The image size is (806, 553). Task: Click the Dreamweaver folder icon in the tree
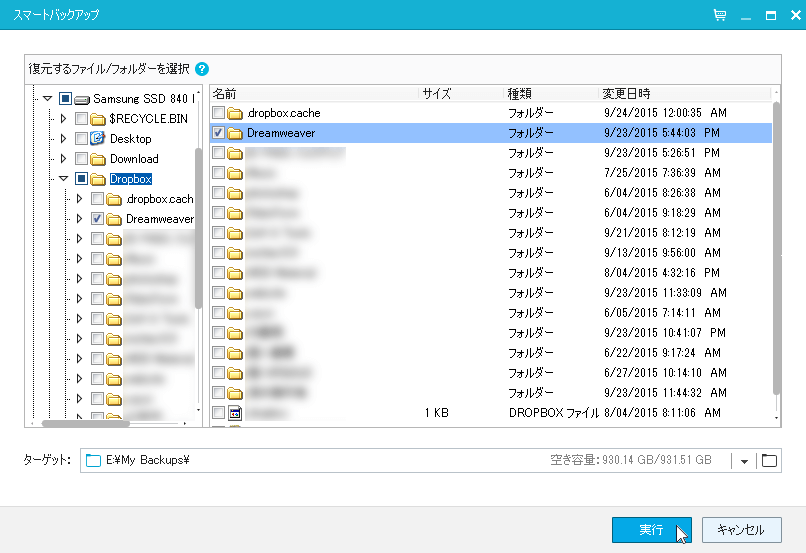tap(114, 219)
